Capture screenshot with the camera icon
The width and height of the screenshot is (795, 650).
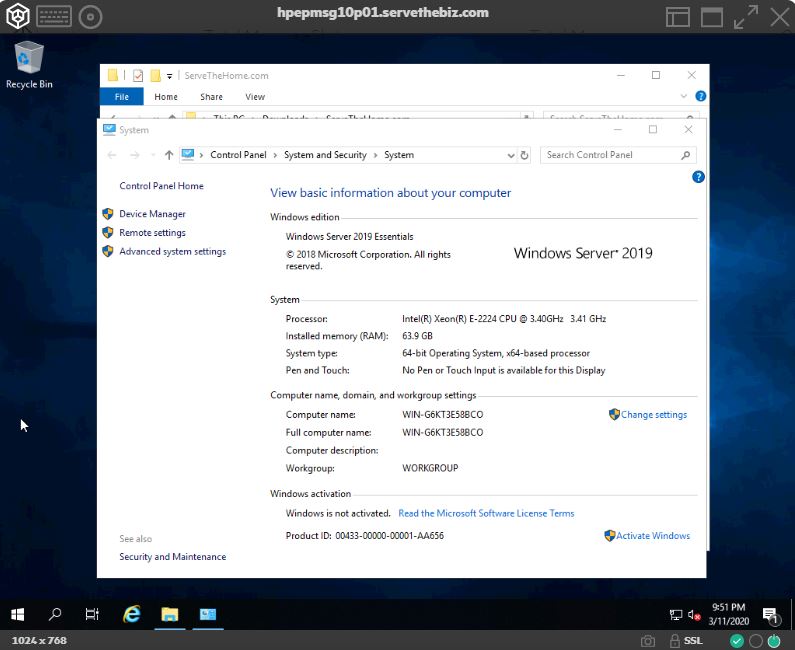pyautogui.click(x=648, y=640)
